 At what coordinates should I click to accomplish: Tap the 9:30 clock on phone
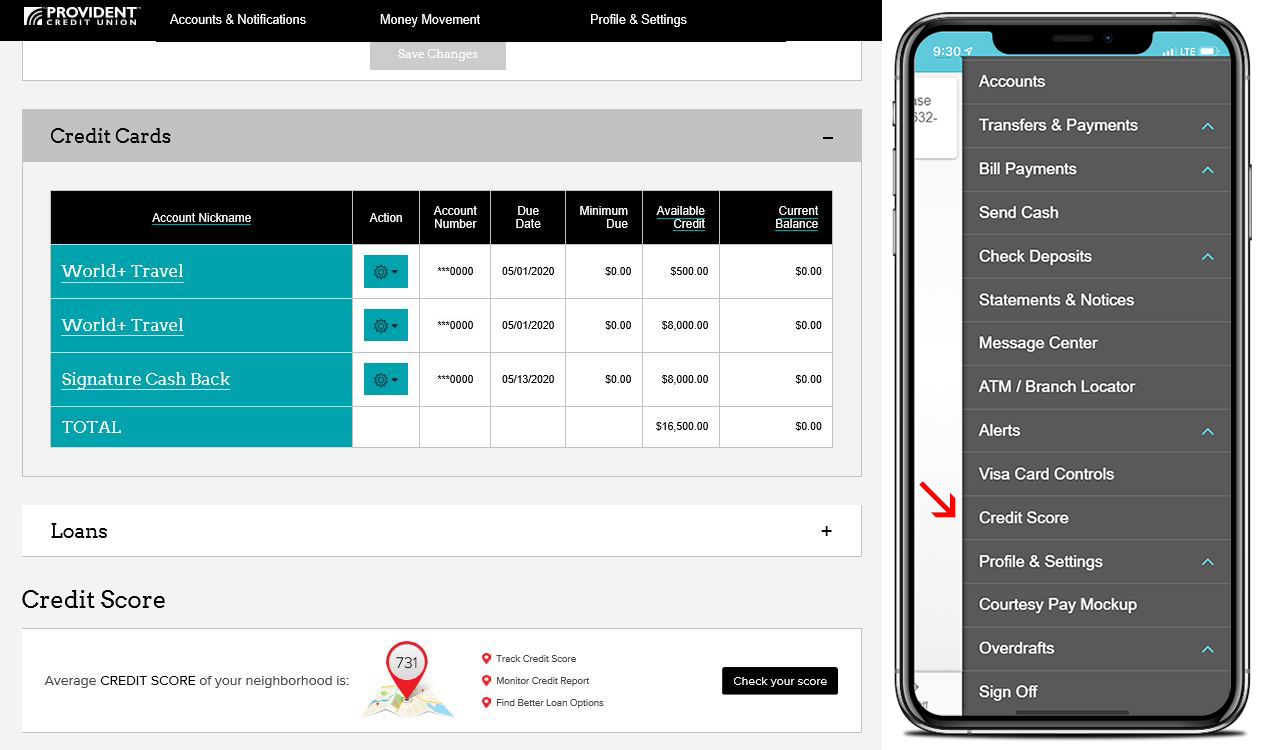[x=946, y=51]
